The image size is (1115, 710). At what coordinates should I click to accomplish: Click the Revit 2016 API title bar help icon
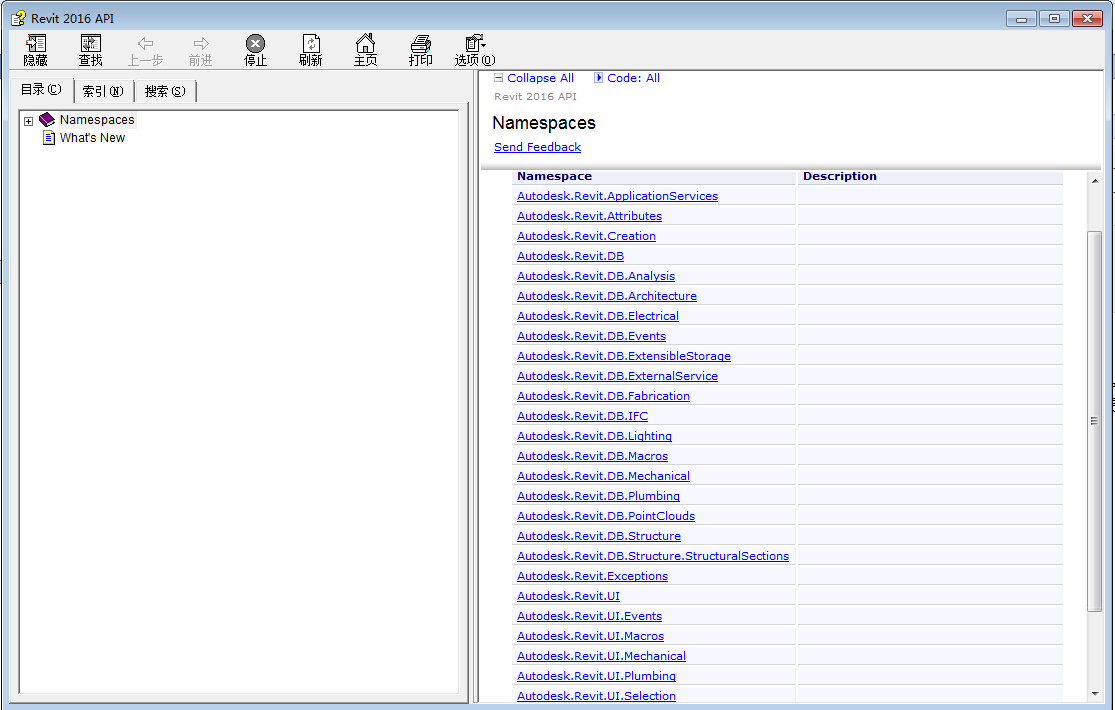(x=18, y=18)
